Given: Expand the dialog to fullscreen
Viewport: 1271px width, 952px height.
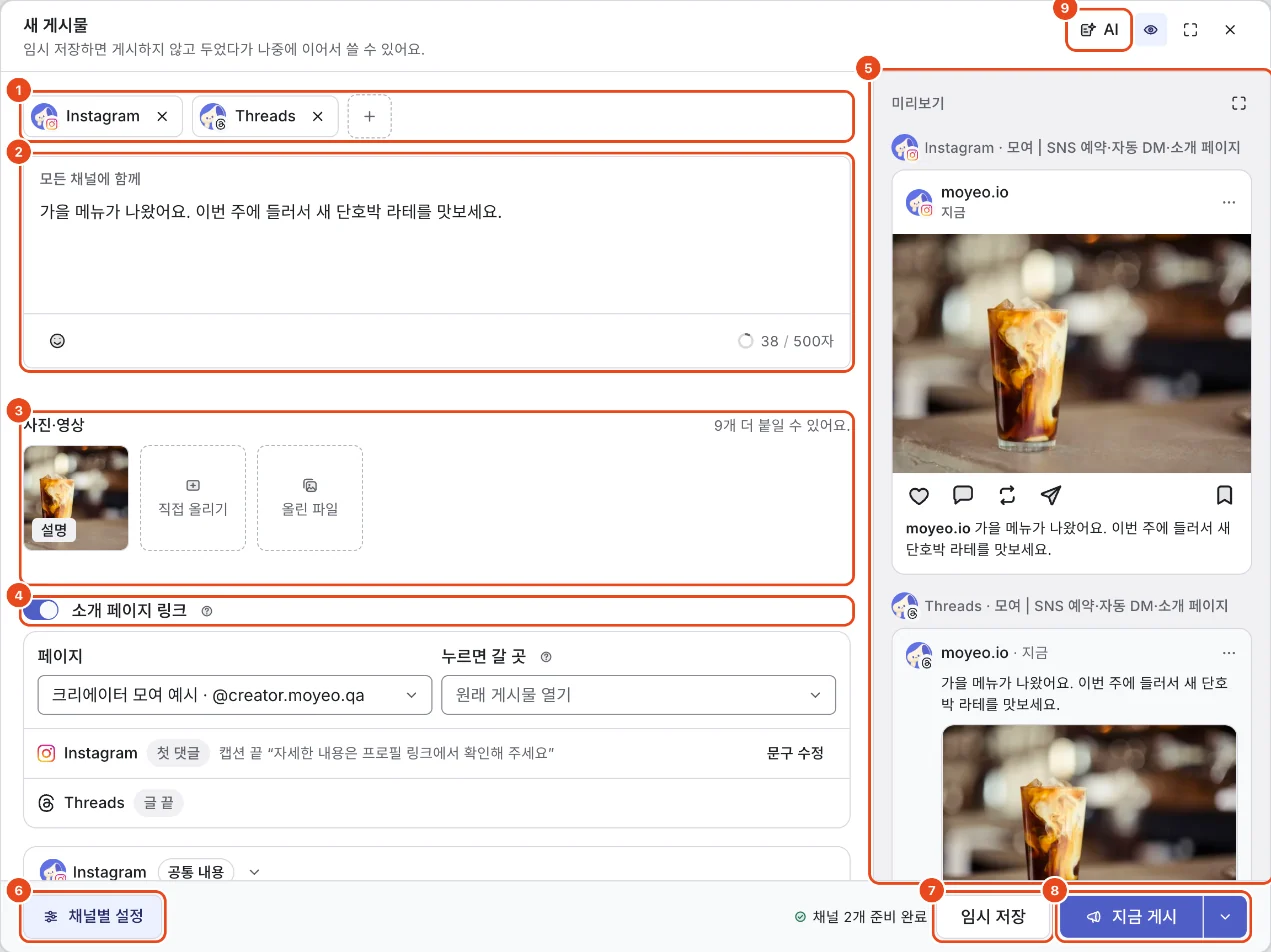Looking at the screenshot, I should click(1190, 30).
